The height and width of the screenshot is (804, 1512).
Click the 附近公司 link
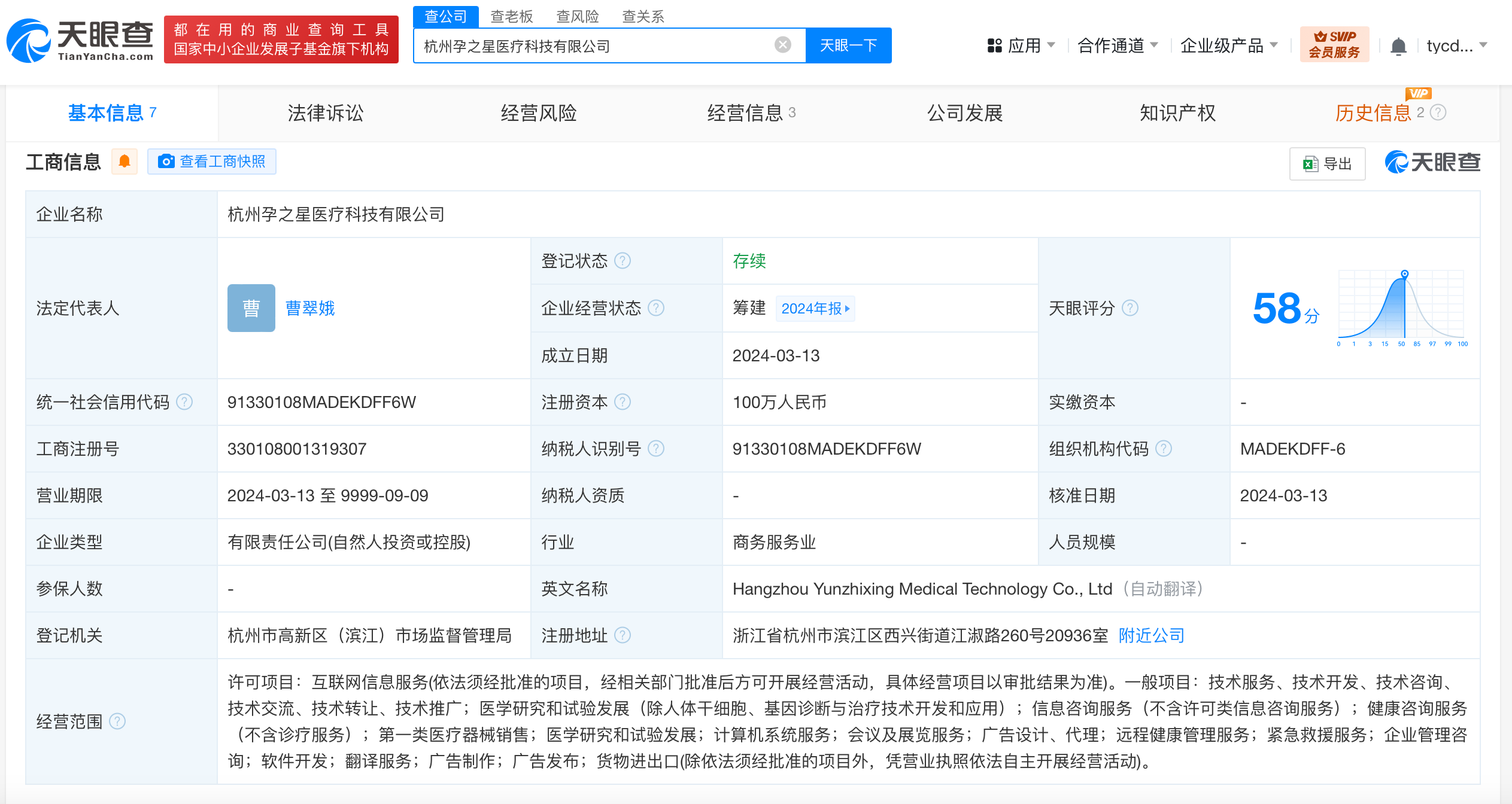(1152, 635)
